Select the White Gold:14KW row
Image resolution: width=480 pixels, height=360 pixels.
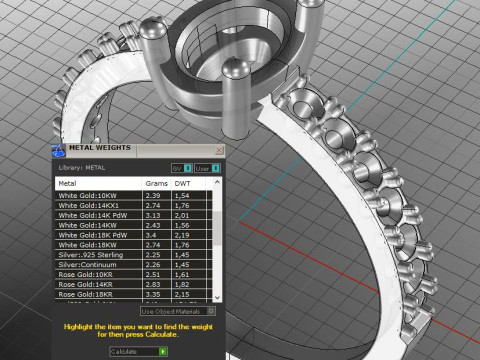pos(134,225)
